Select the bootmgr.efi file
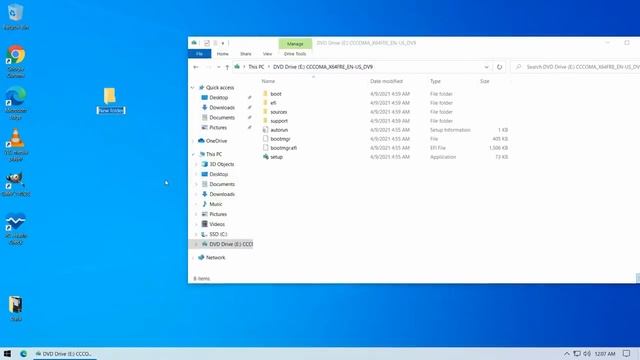This screenshot has width=640, height=360. [283, 148]
